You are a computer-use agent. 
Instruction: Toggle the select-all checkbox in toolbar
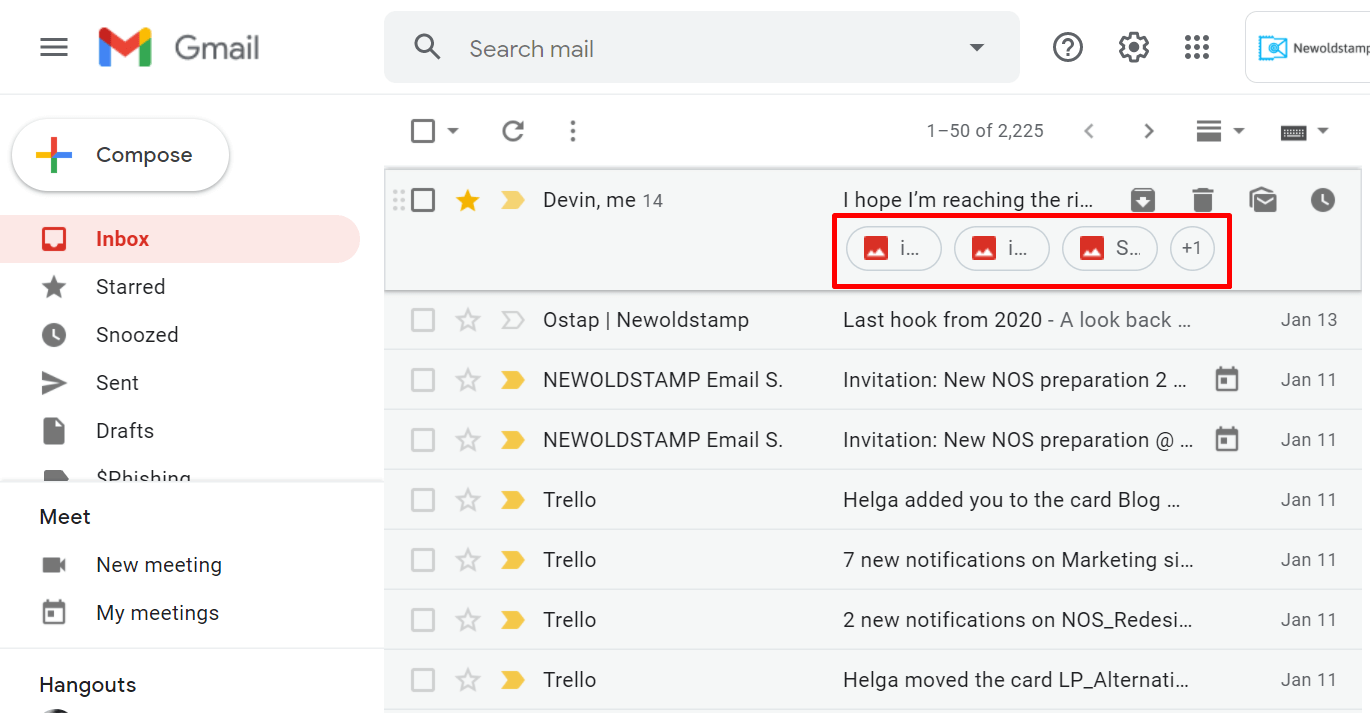tap(423, 131)
